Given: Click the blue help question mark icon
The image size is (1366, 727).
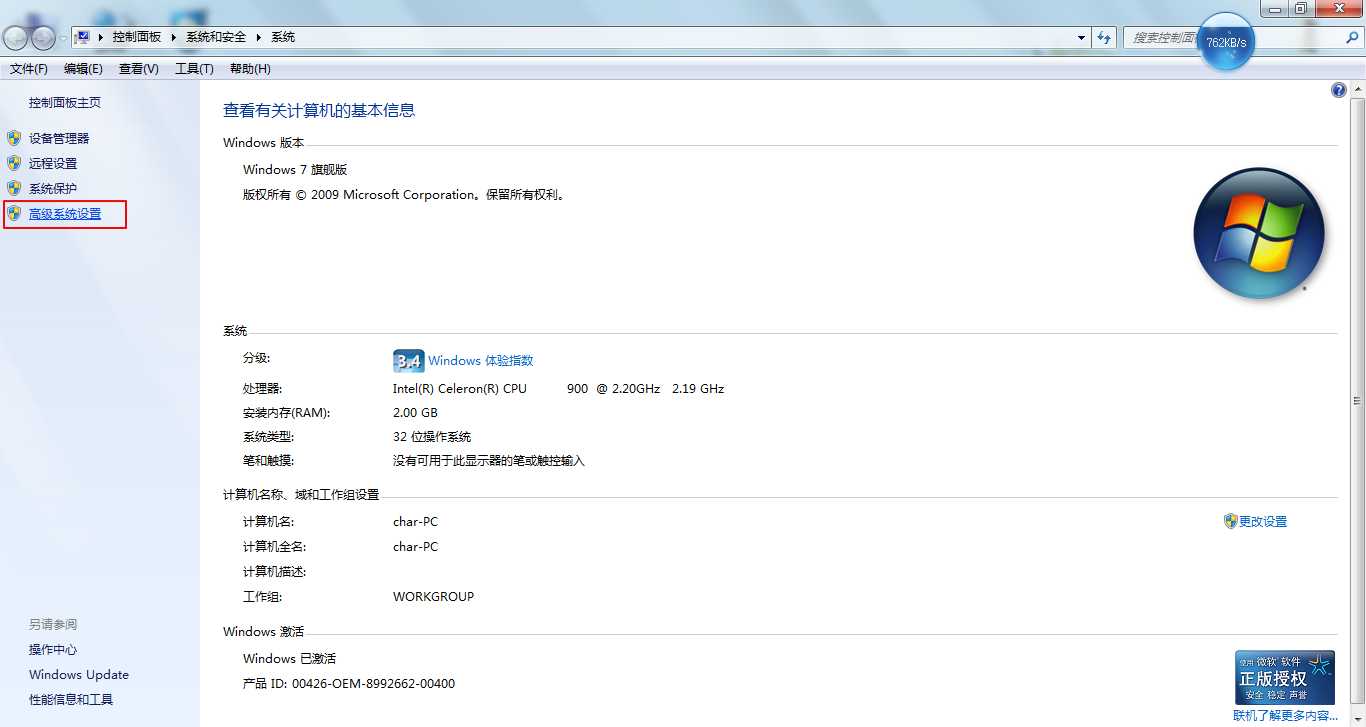Looking at the screenshot, I should tap(1339, 90).
